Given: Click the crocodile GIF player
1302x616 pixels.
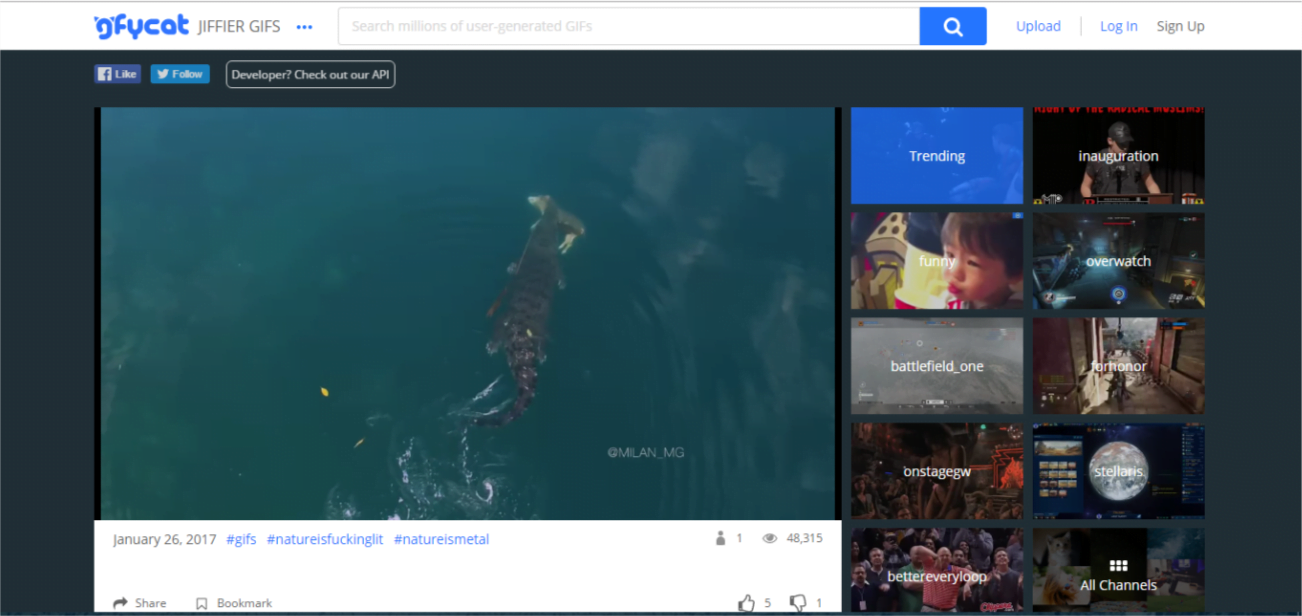Looking at the screenshot, I should [x=468, y=313].
